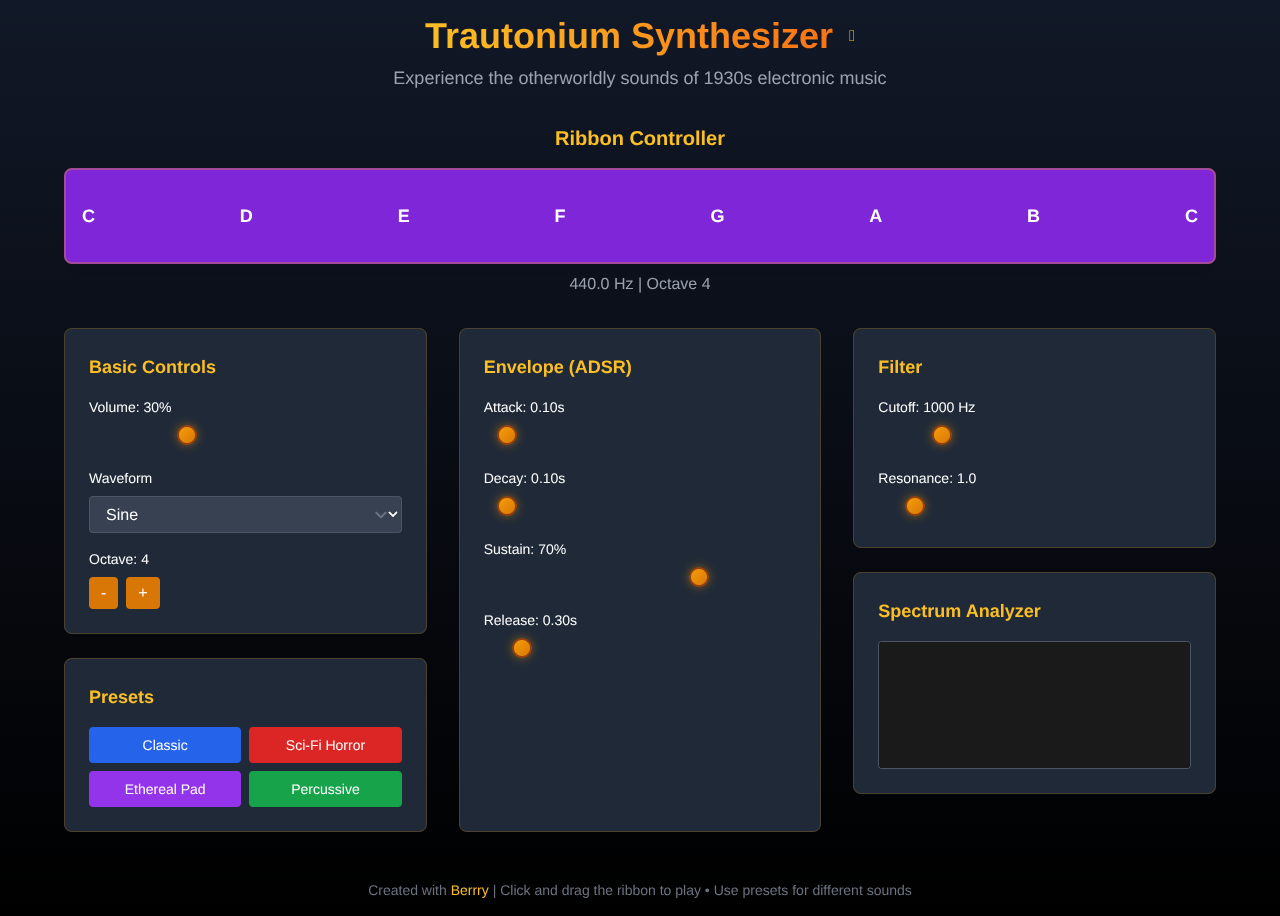Play note F on the ribbon controller

point(559,215)
